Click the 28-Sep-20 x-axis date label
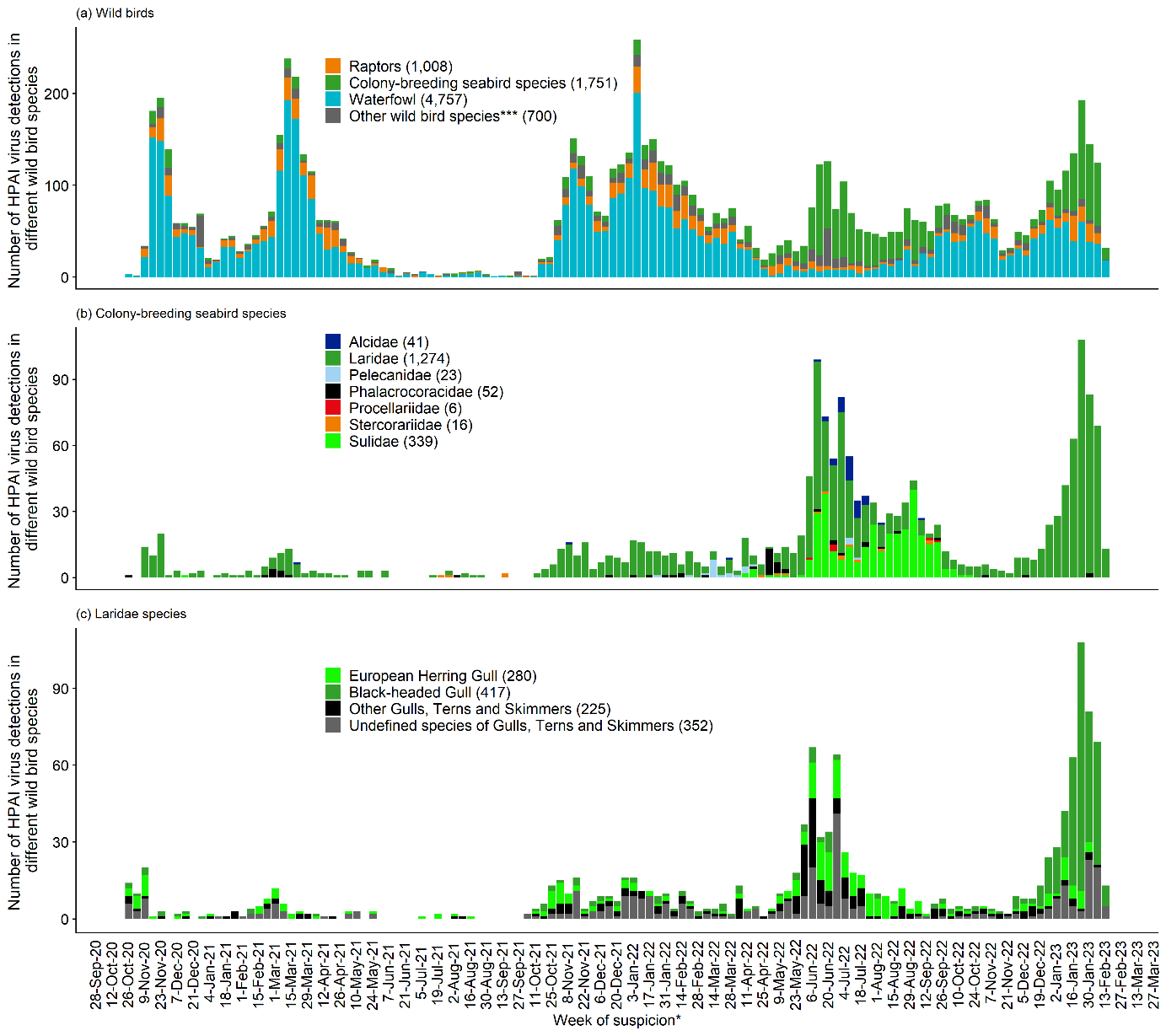This screenshot has height=1036, width=1166. coord(96,974)
